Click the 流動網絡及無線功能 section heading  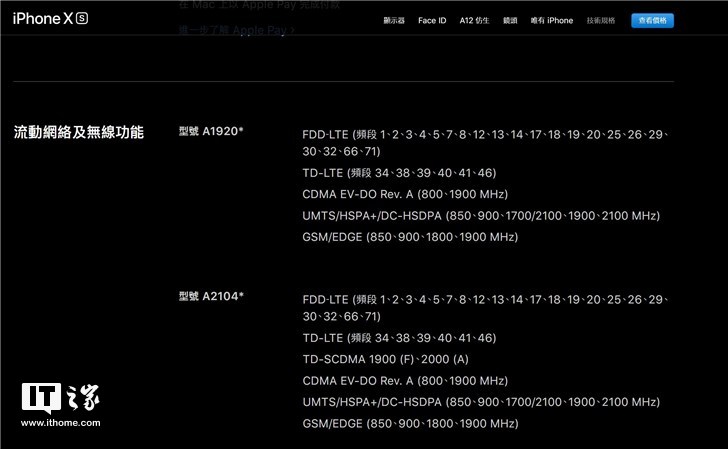tap(78, 132)
